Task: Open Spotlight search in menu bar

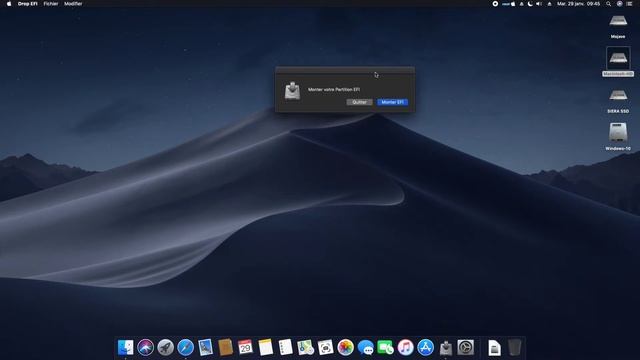Action: 609,4
